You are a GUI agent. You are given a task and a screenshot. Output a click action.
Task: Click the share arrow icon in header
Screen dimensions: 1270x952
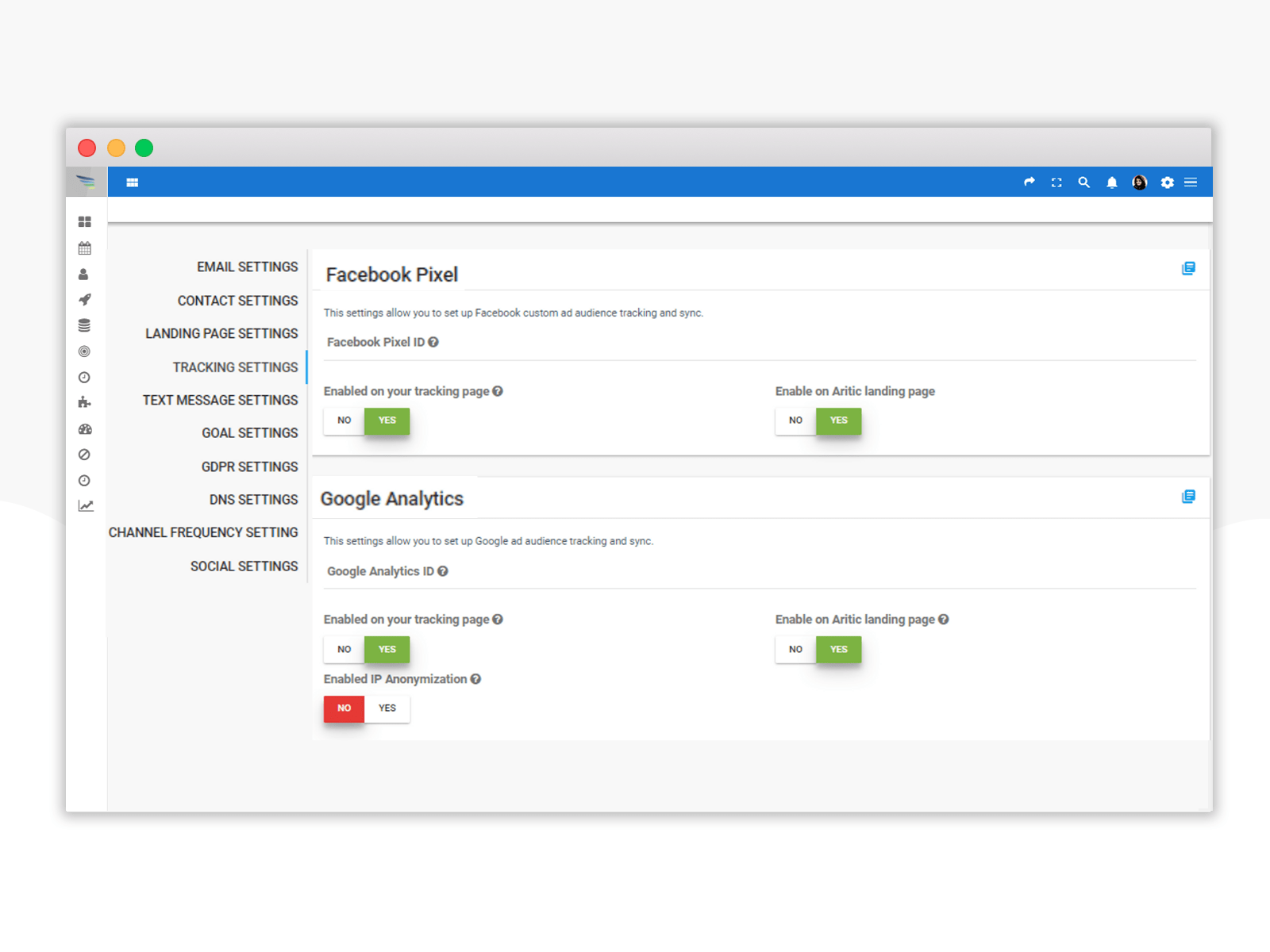coord(1029,182)
